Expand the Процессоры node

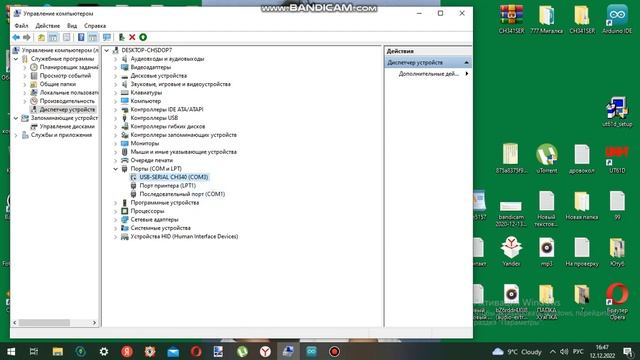tap(116, 211)
